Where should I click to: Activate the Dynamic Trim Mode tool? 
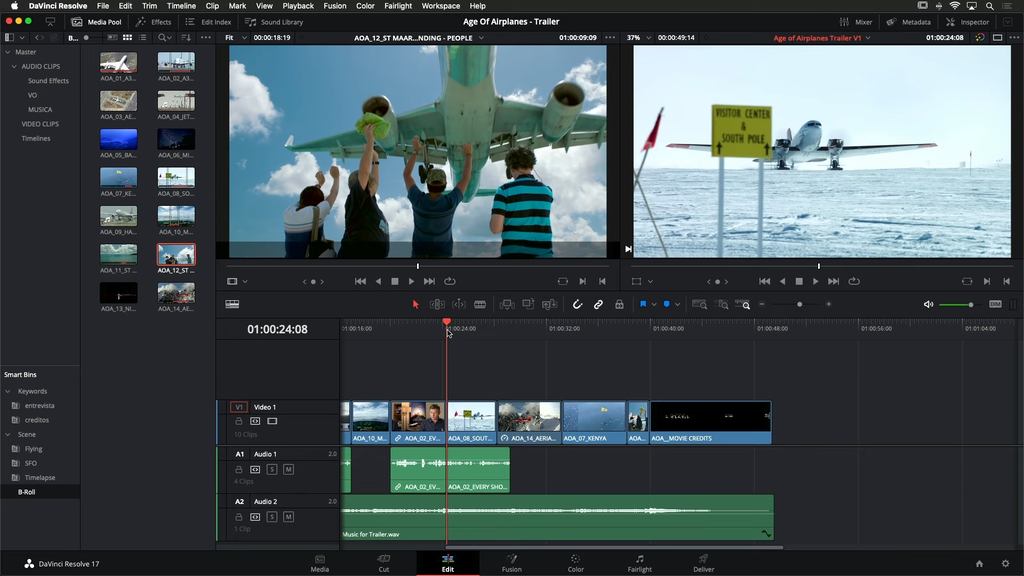coord(459,304)
